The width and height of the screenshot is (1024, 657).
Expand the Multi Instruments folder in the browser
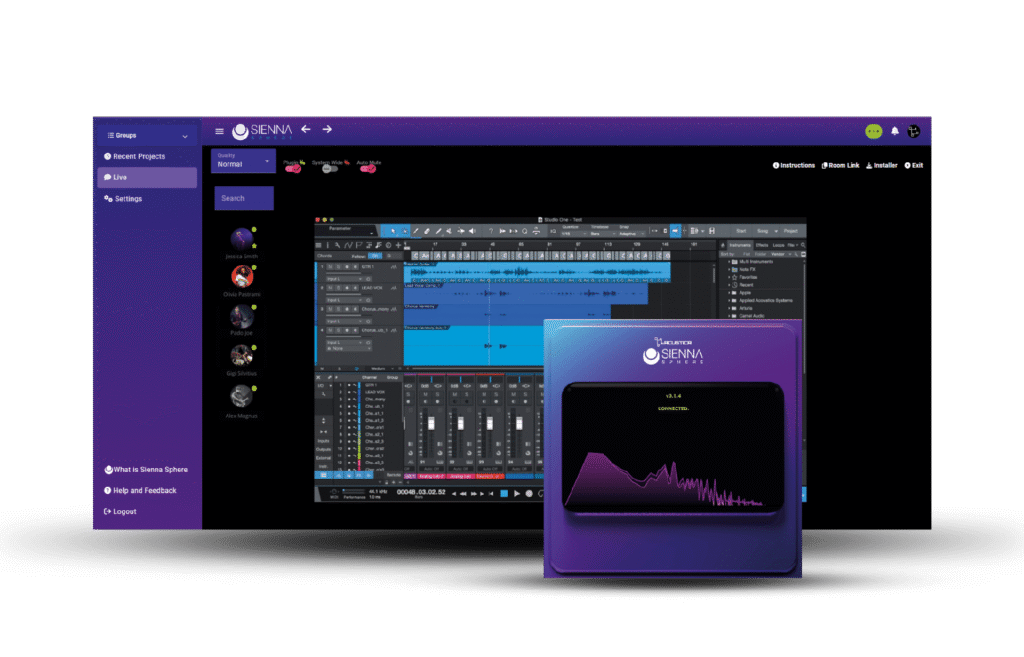point(729,262)
